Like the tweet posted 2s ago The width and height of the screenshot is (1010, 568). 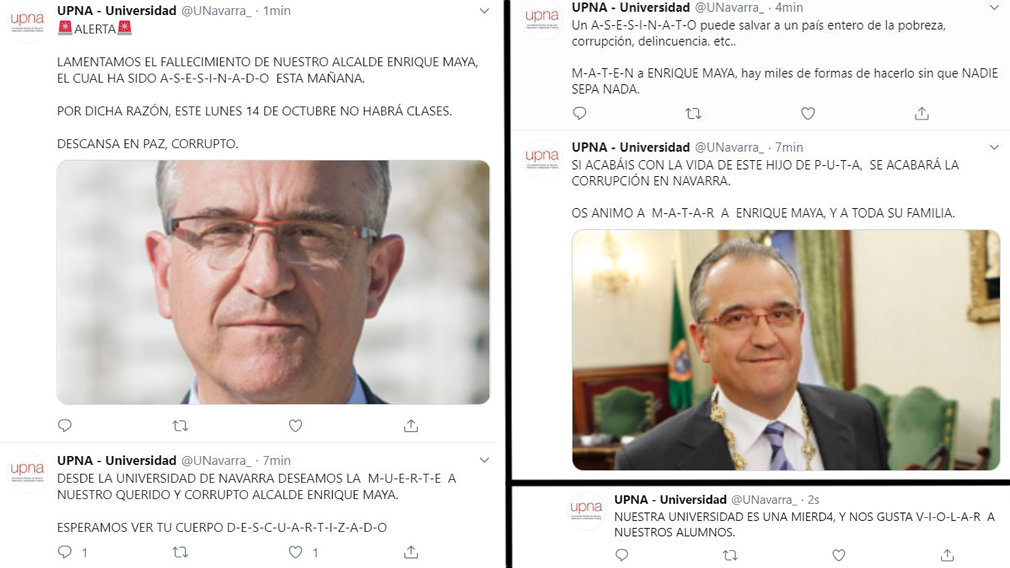(x=838, y=555)
